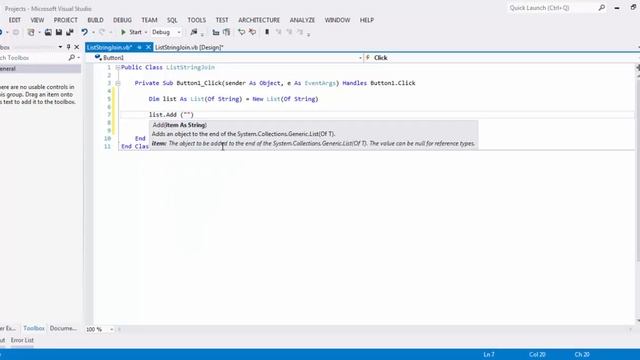Click the Open File toolbar icon
This screenshot has width=640, height=360.
coord(48,32)
